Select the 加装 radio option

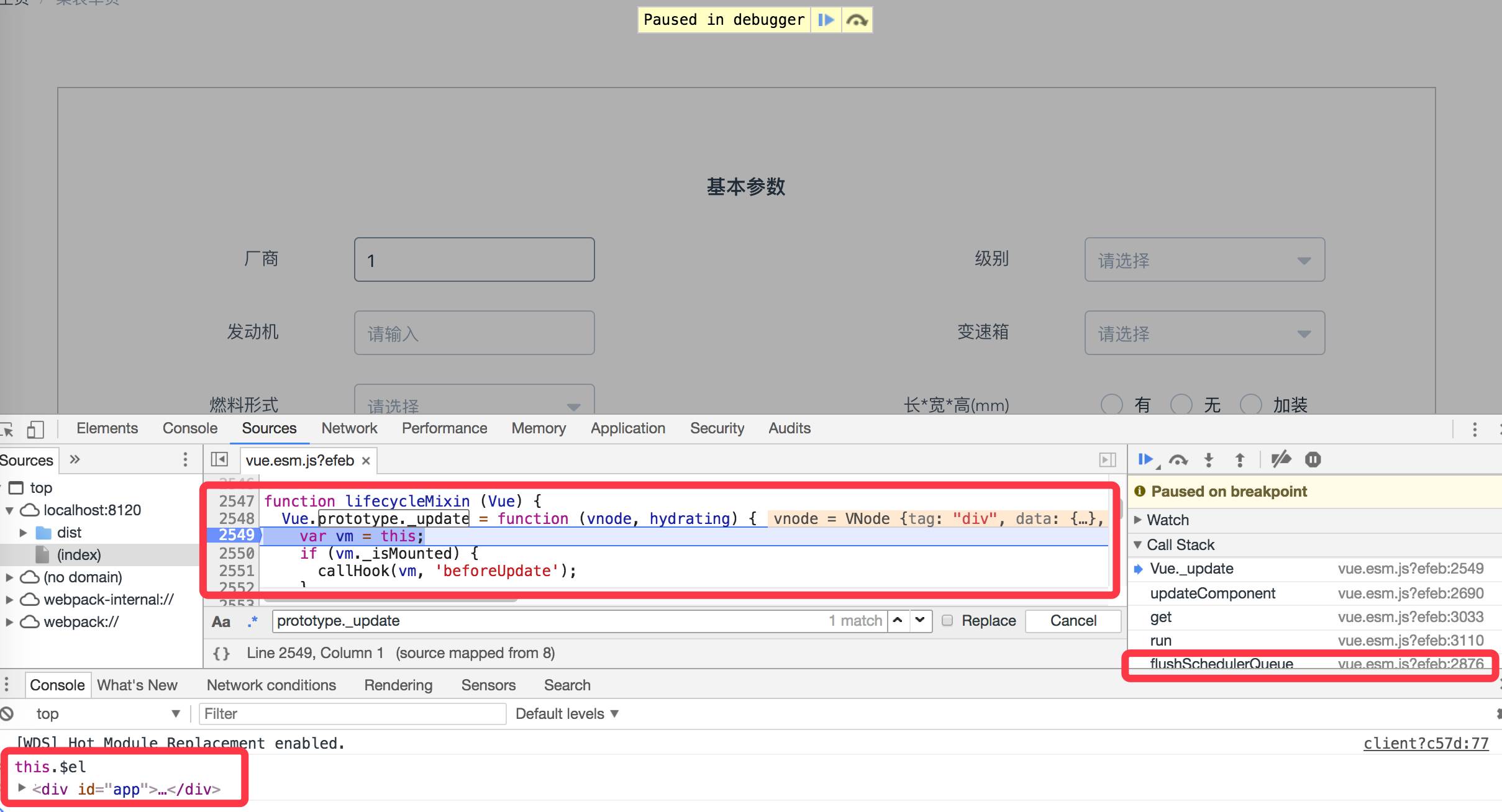pos(1250,405)
